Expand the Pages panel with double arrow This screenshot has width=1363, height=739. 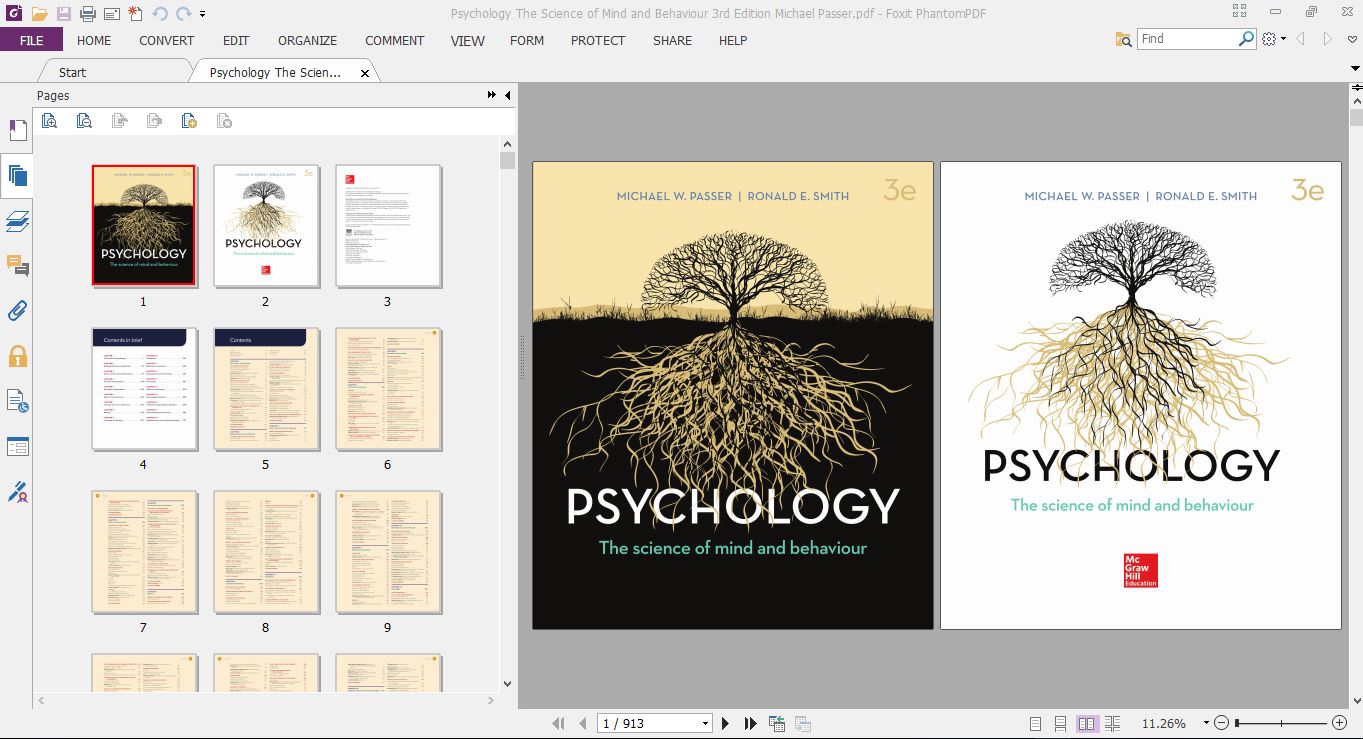pyautogui.click(x=492, y=95)
